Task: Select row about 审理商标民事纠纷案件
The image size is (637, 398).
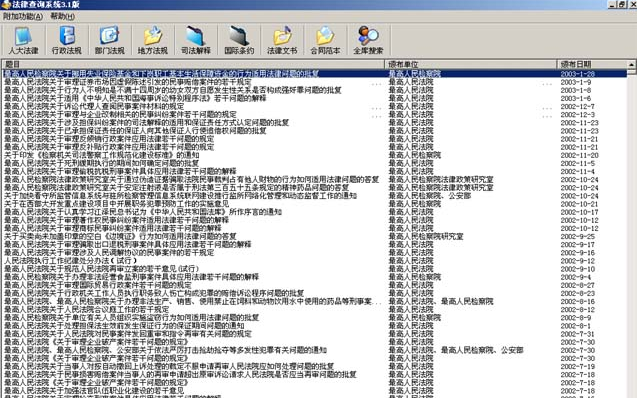Action: (x=315, y=228)
